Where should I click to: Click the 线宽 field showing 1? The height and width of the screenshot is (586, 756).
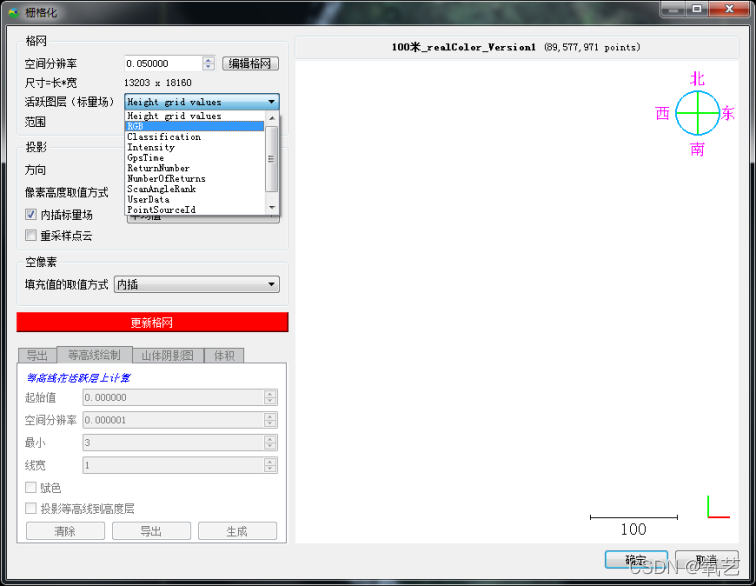pyautogui.click(x=173, y=465)
